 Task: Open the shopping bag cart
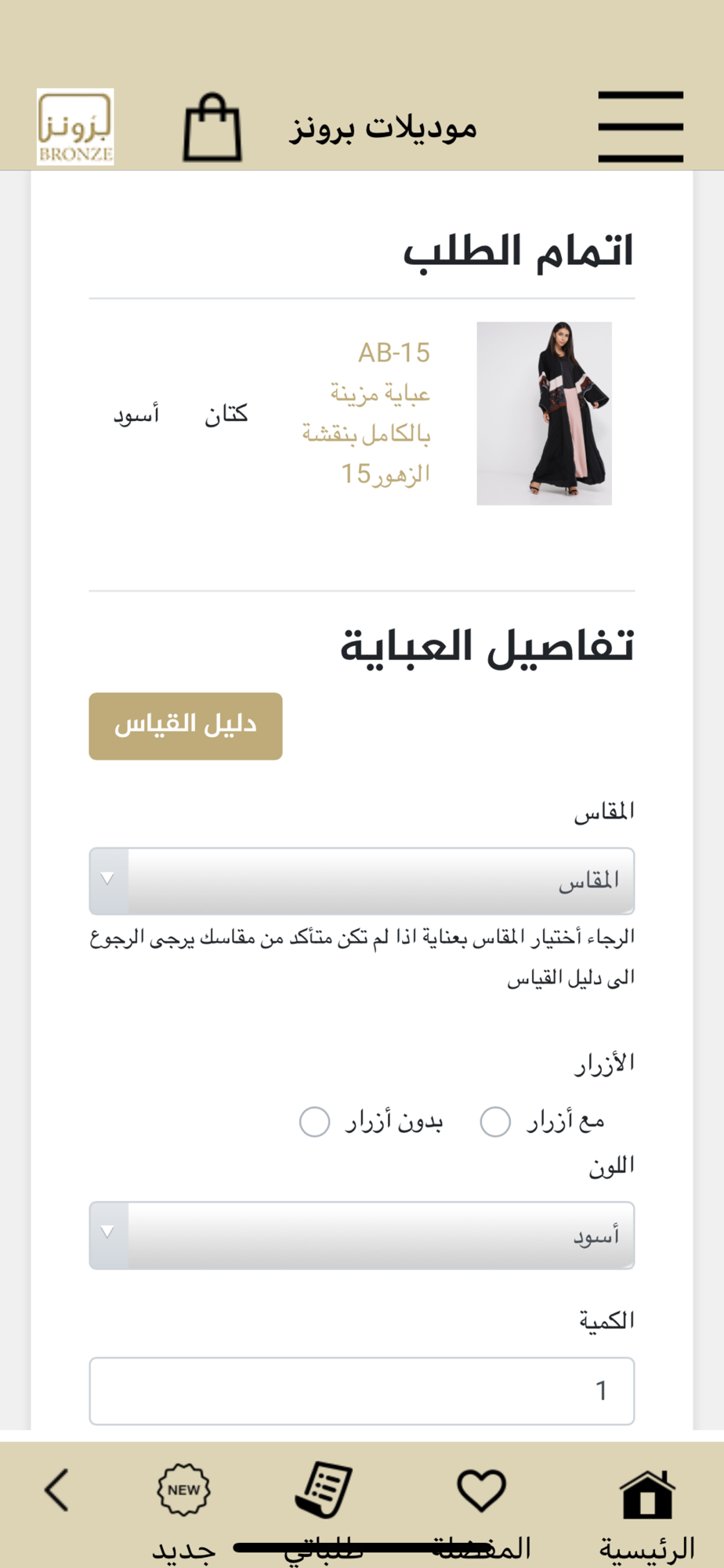(x=212, y=128)
